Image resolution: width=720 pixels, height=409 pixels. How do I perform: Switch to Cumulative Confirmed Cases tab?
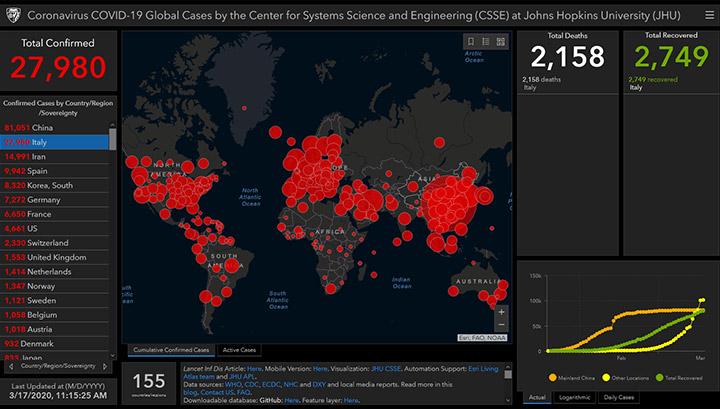(x=172, y=350)
